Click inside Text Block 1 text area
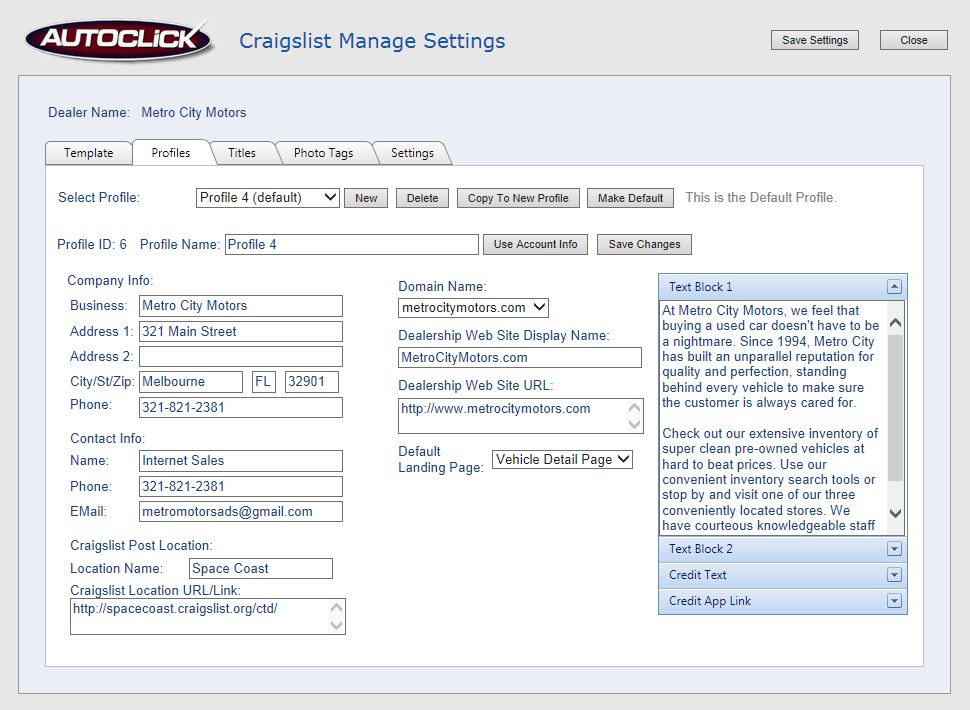This screenshot has width=970, height=710. tap(773, 418)
